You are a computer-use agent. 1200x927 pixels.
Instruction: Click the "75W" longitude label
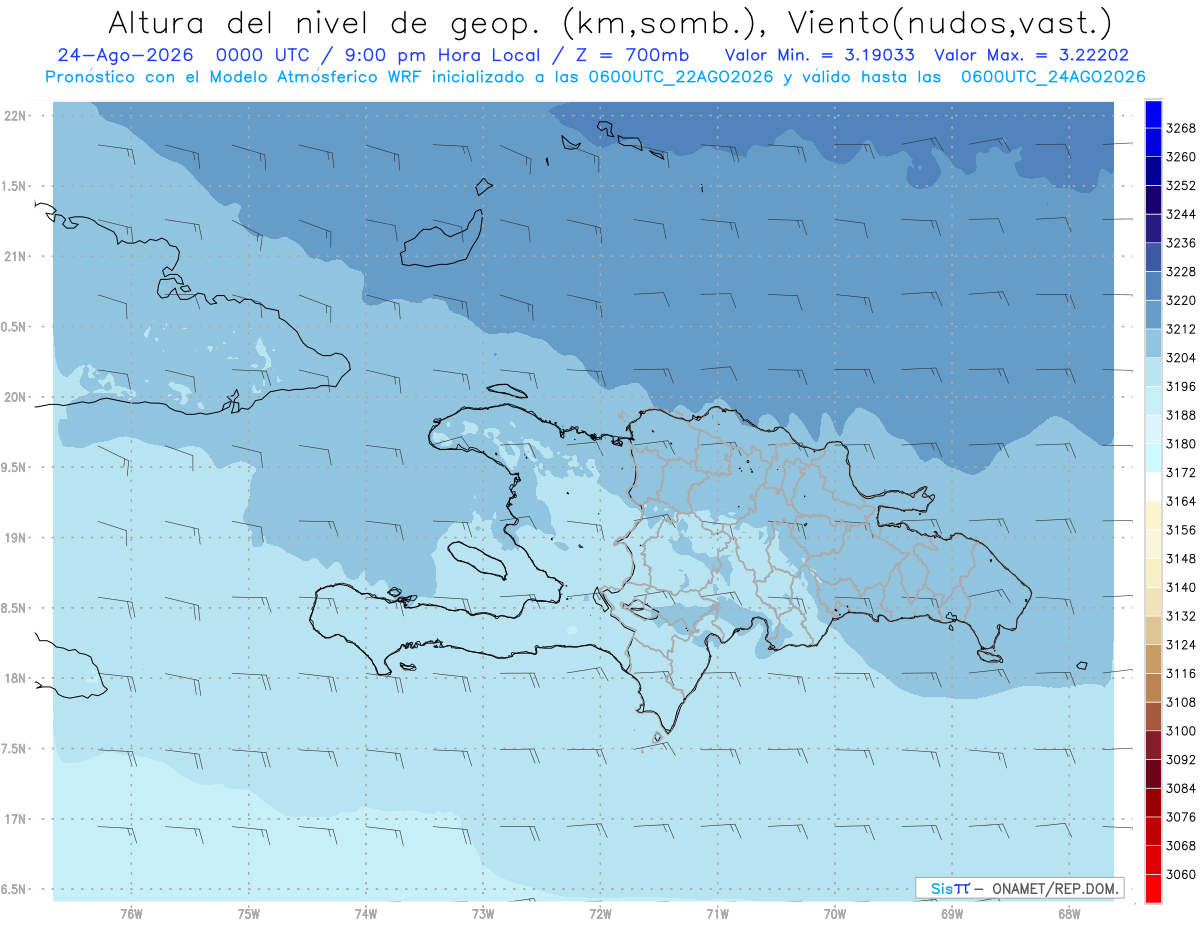pos(248,914)
